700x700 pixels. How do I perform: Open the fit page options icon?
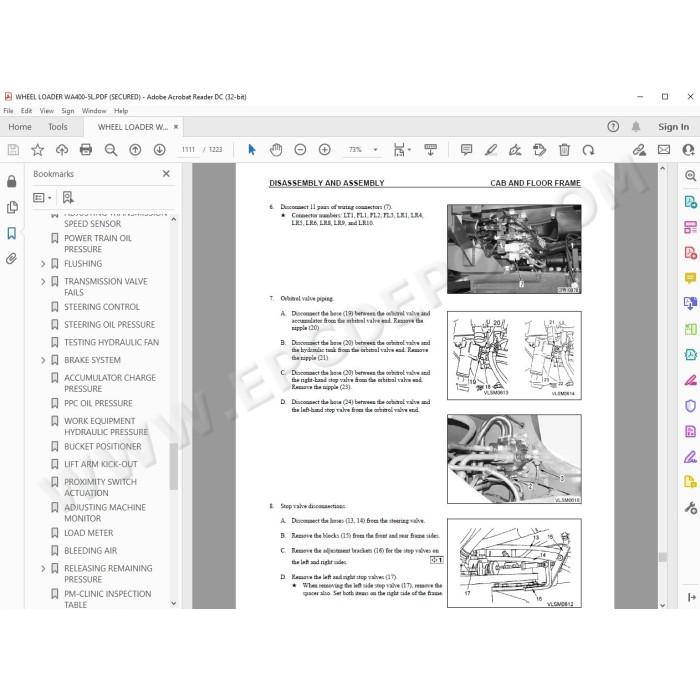click(x=401, y=150)
